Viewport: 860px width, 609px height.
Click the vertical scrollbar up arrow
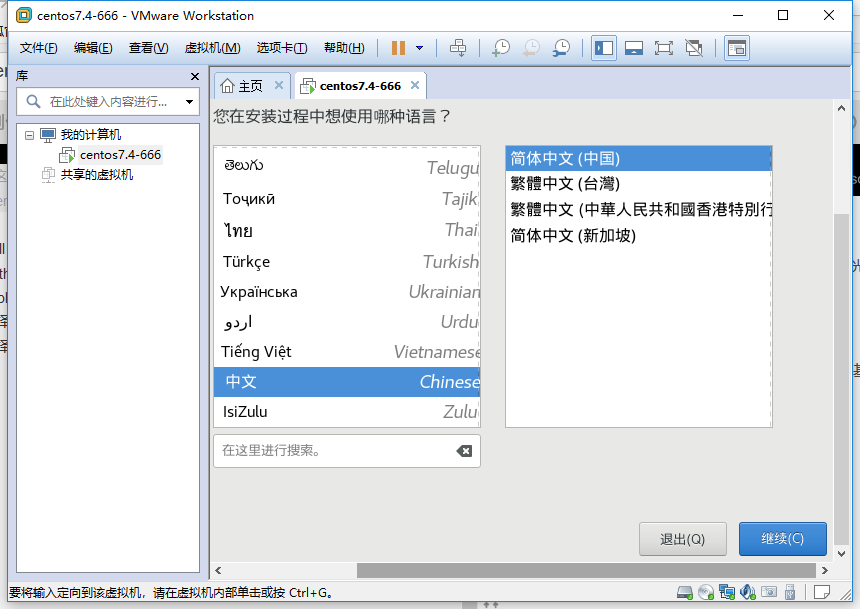[841, 109]
